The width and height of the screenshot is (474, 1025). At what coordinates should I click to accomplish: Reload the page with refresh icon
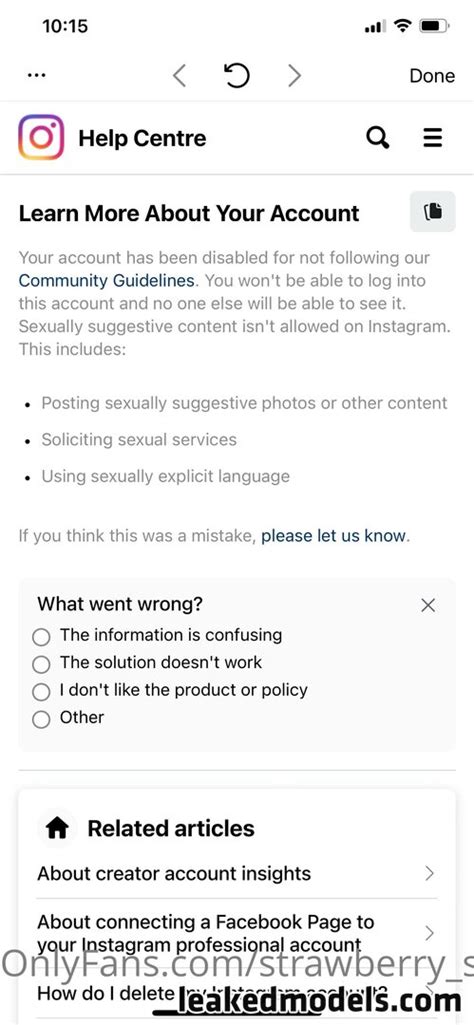[237, 76]
